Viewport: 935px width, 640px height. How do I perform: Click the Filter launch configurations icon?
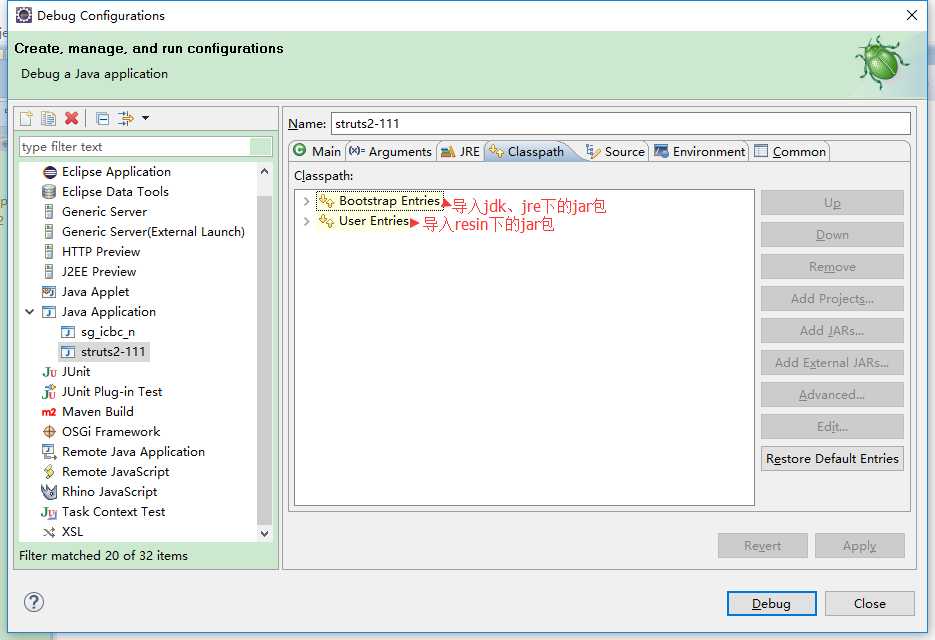tap(126, 118)
